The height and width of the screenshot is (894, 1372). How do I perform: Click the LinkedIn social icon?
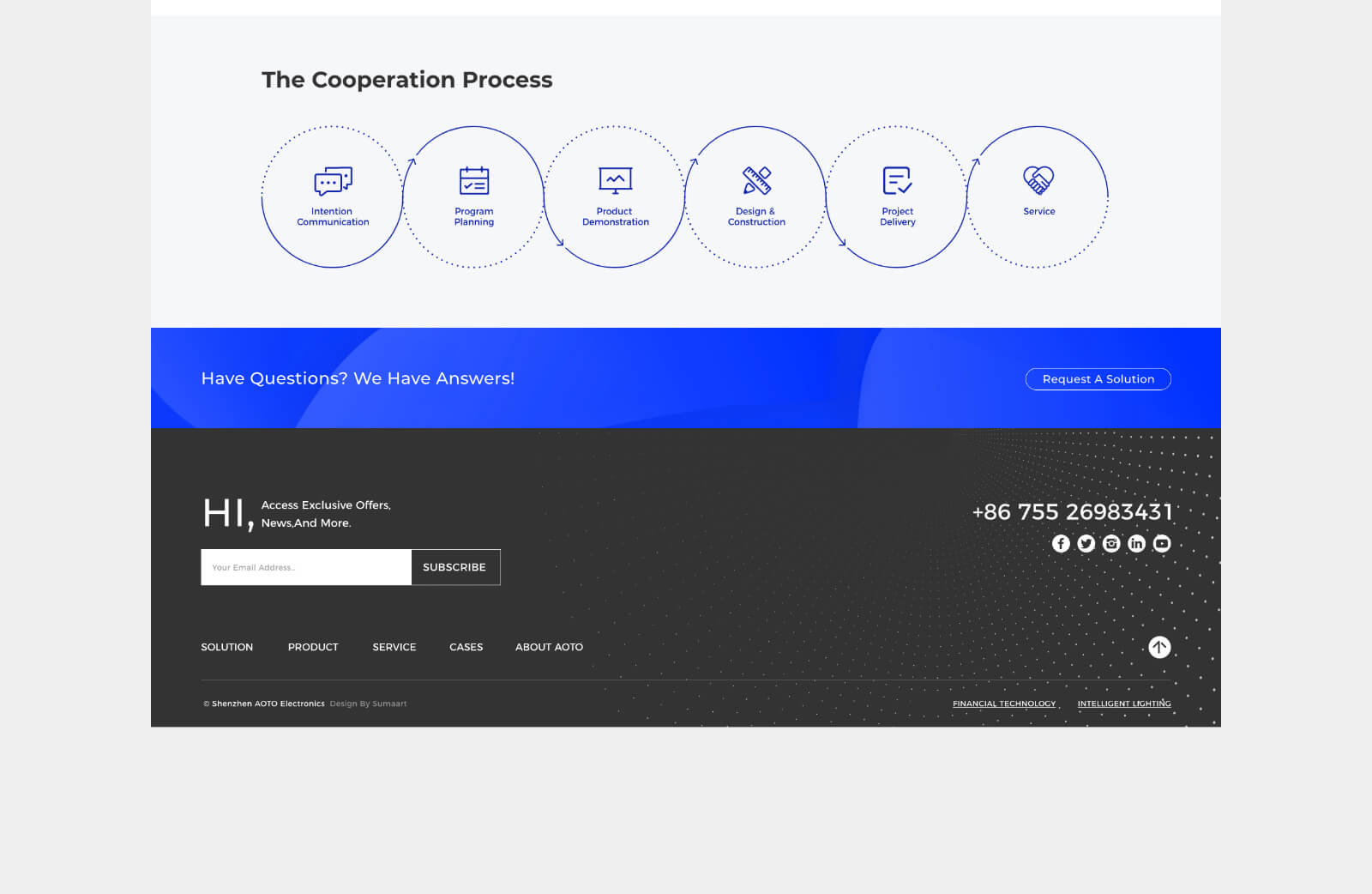click(1137, 543)
